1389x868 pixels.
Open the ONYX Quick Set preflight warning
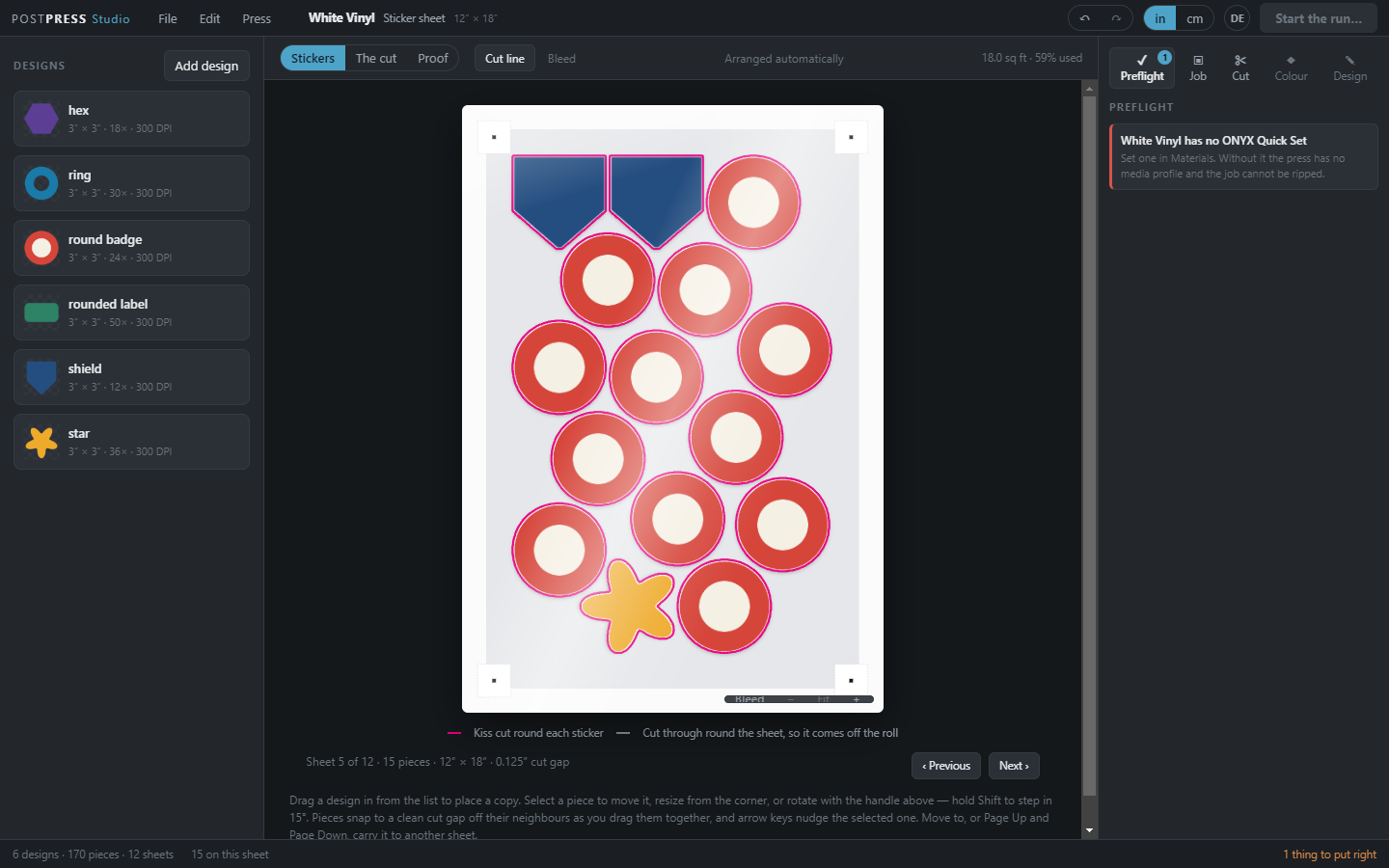pyautogui.click(x=1243, y=156)
